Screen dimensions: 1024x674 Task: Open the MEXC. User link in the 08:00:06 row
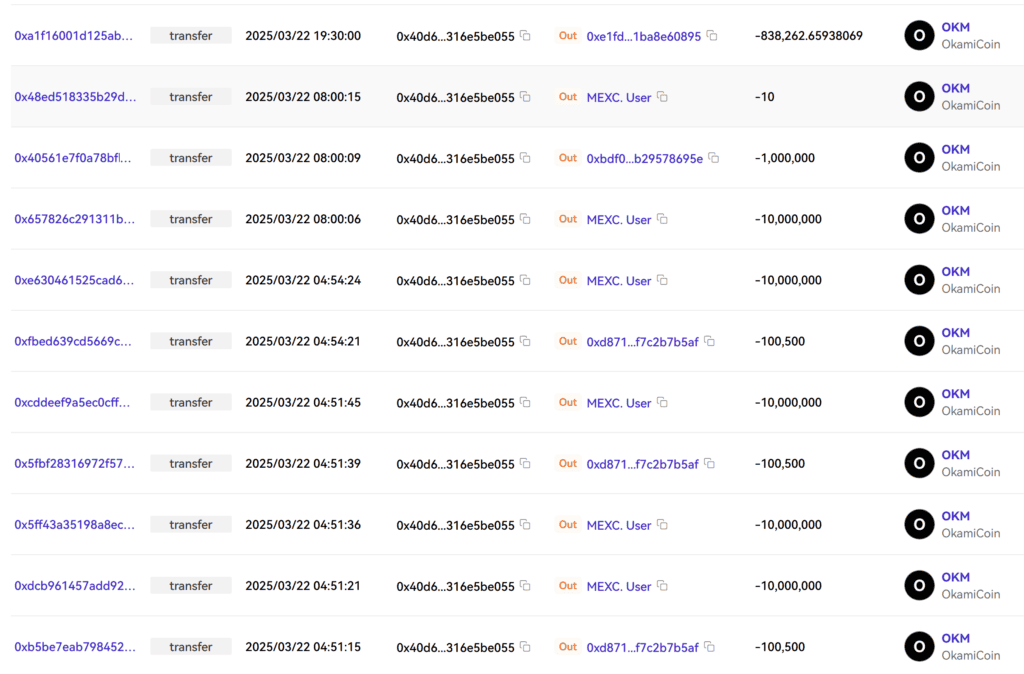(x=618, y=219)
